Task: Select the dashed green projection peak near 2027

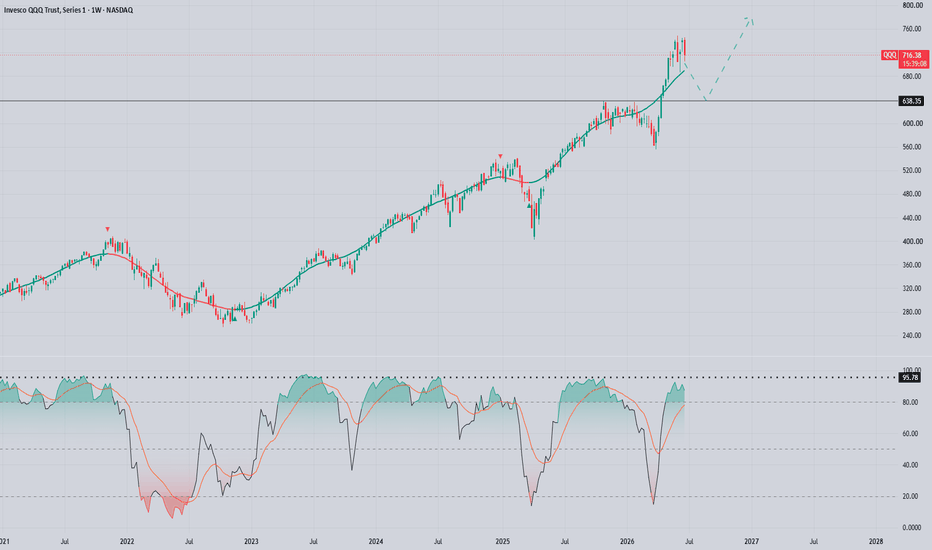Action: [750, 18]
